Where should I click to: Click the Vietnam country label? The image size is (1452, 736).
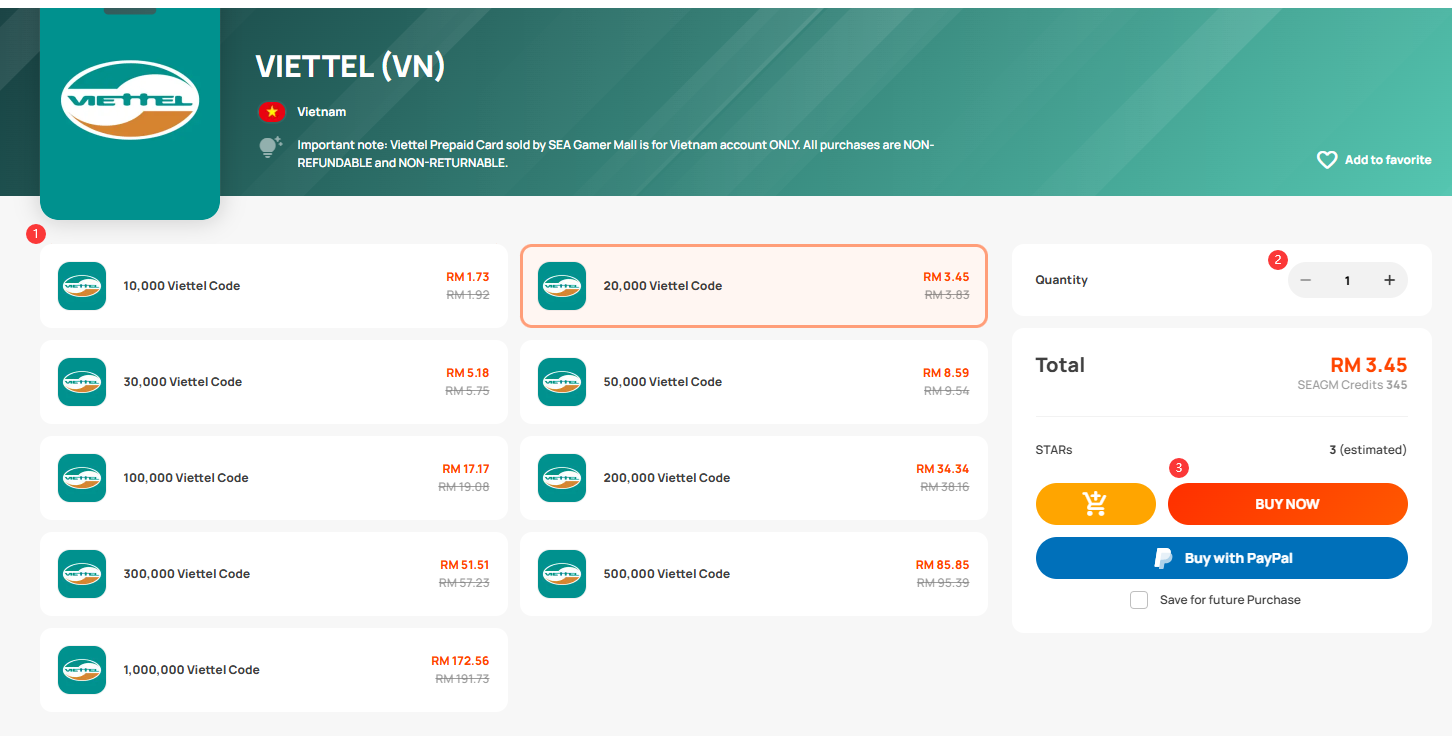(x=322, y=112)
